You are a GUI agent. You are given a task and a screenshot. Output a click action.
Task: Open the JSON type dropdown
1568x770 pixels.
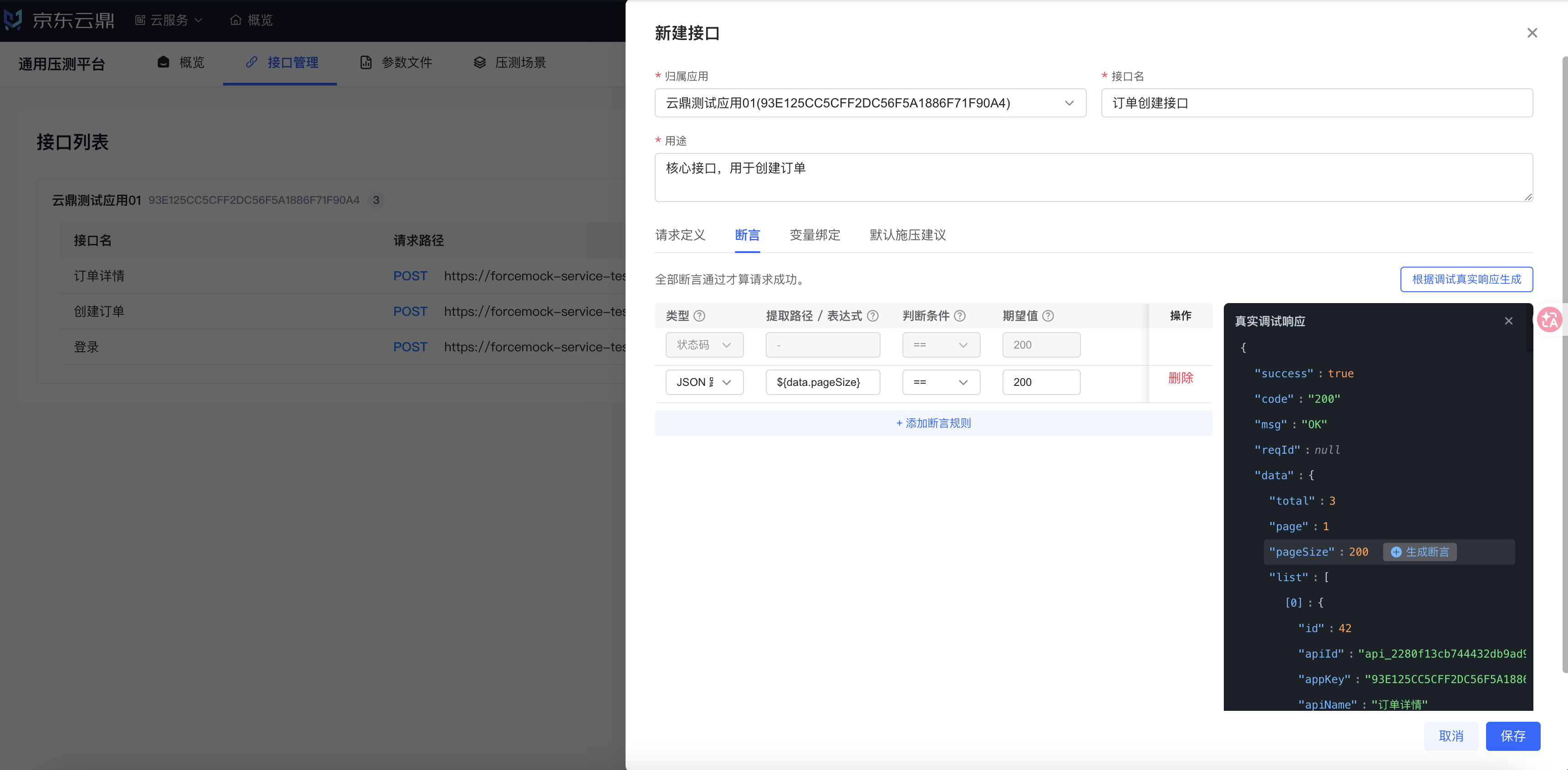point(704,382)
